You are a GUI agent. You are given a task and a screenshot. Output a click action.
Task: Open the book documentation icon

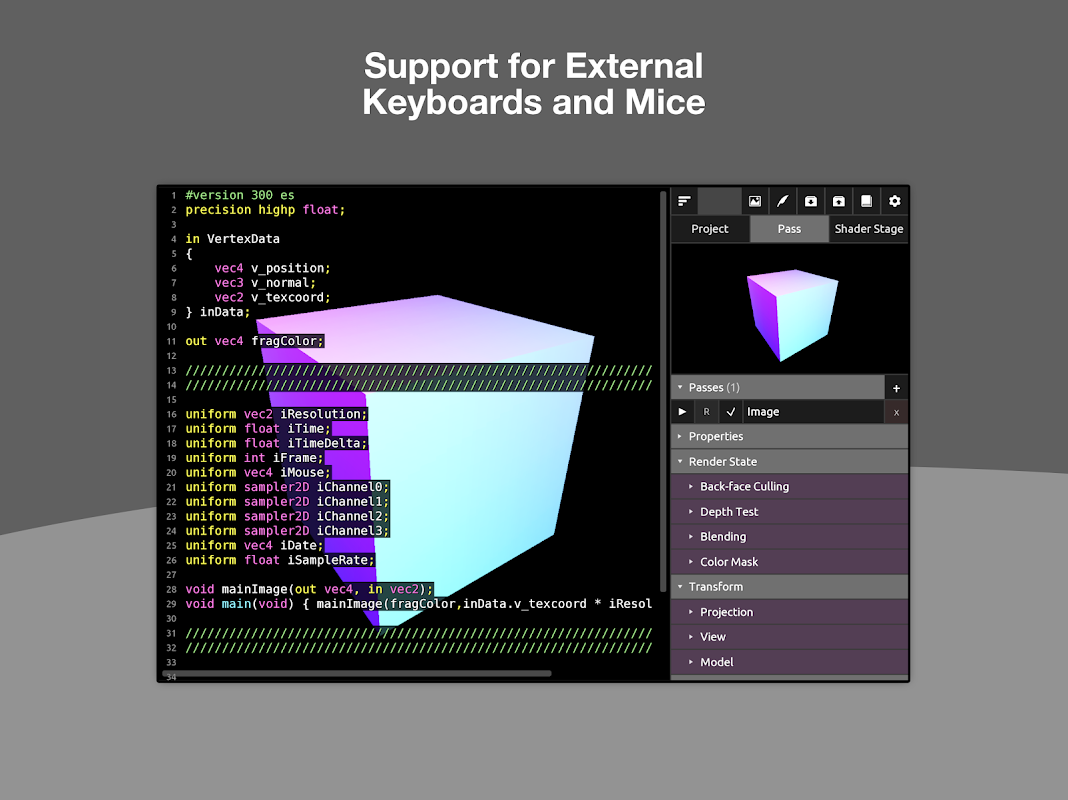point(866,201)
